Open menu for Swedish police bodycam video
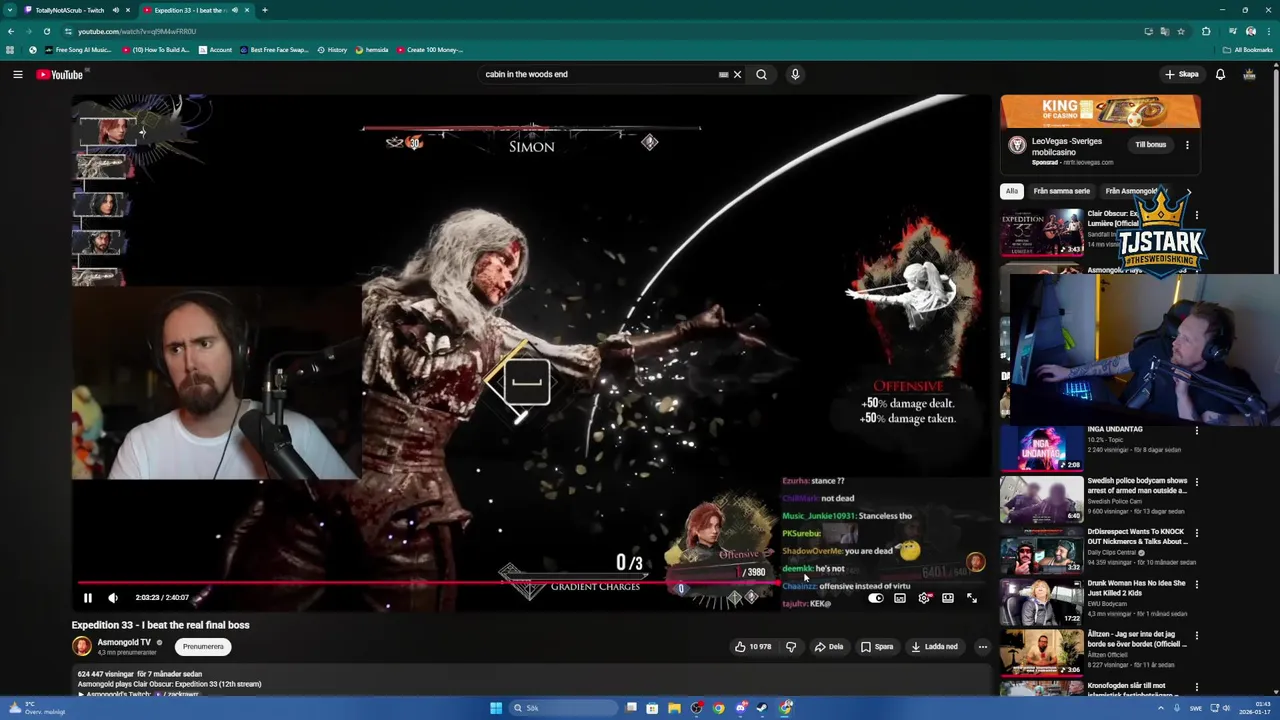This screenshot has height=720, width=1280. coord(1196,482)
